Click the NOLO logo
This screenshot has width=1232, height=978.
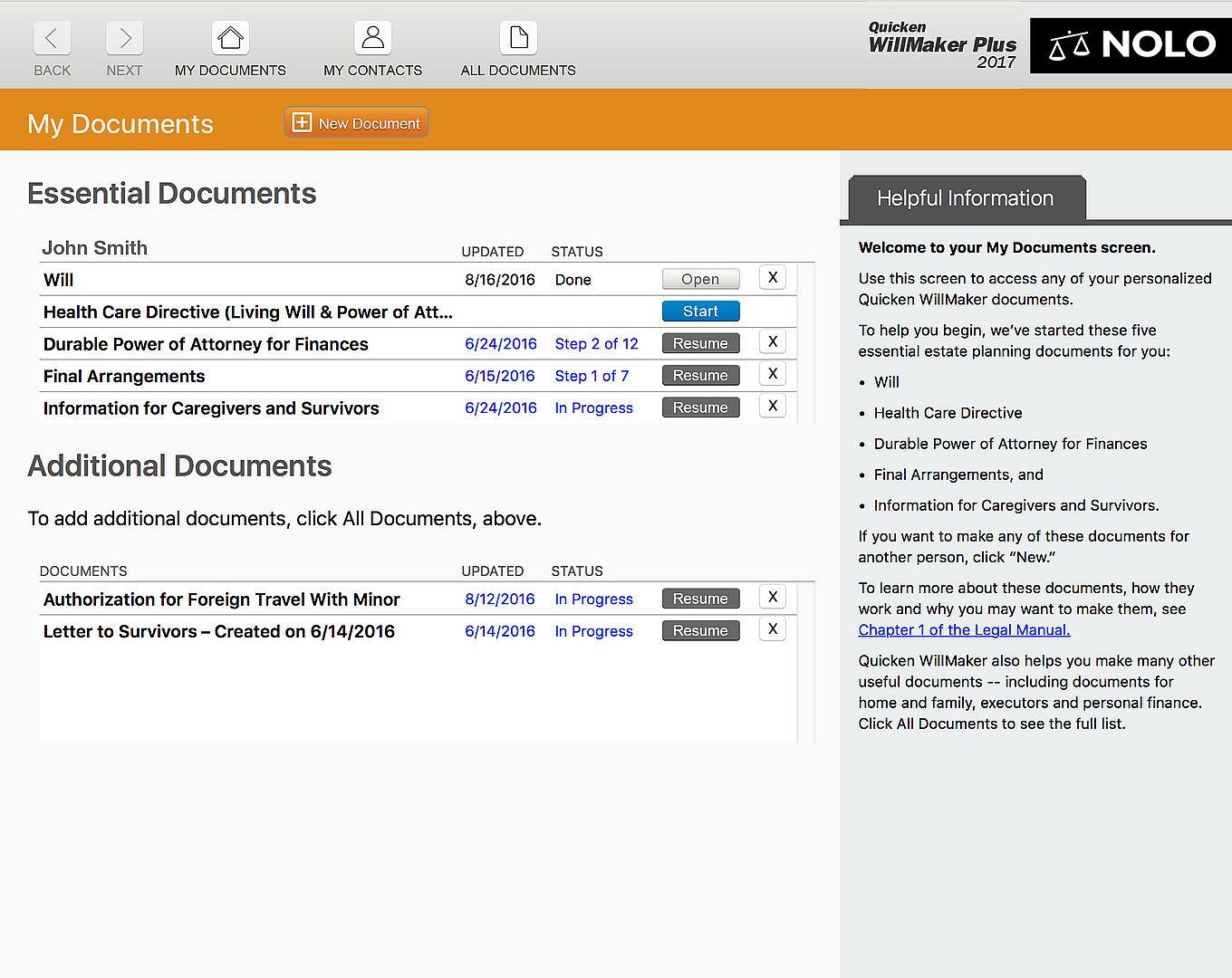point(1131,45)
